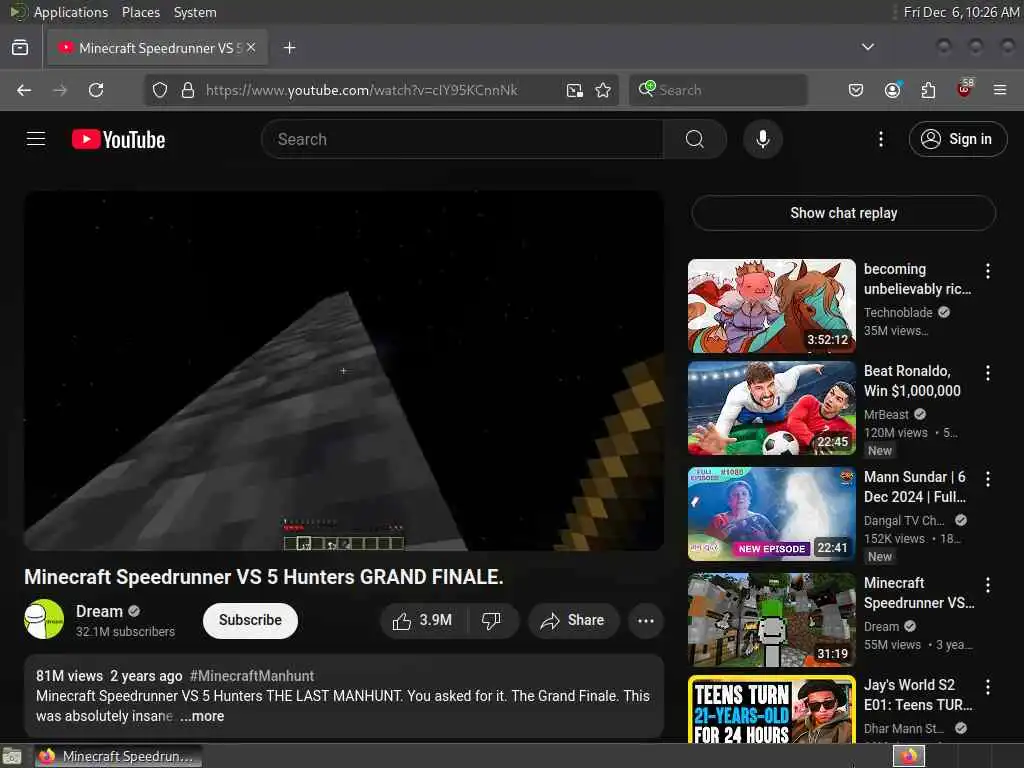Click the video player area
Viewport: 1024px width, 768px height.
point(344,370)
